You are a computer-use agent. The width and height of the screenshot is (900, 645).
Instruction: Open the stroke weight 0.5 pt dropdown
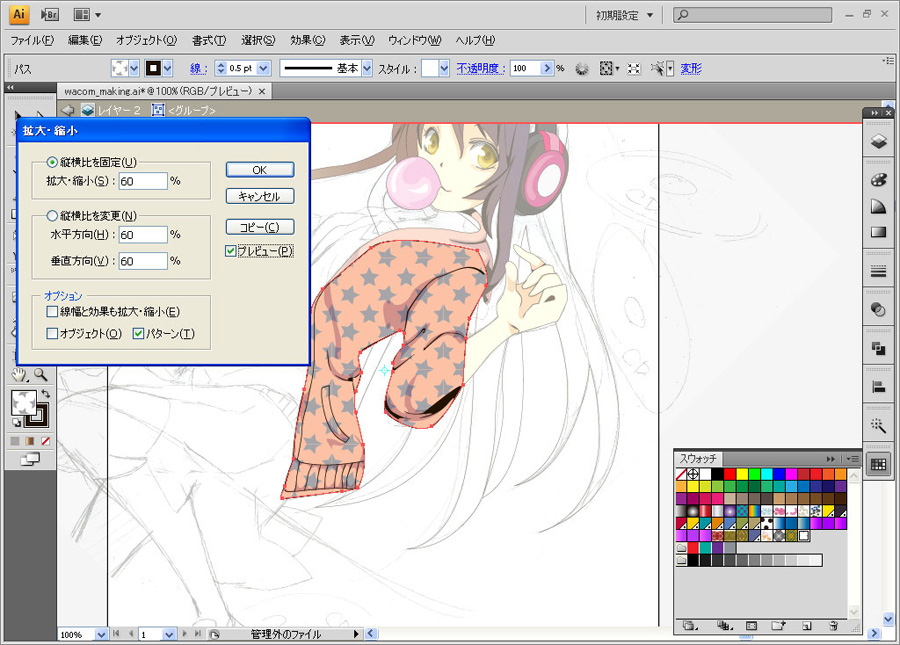pos(263,69)
